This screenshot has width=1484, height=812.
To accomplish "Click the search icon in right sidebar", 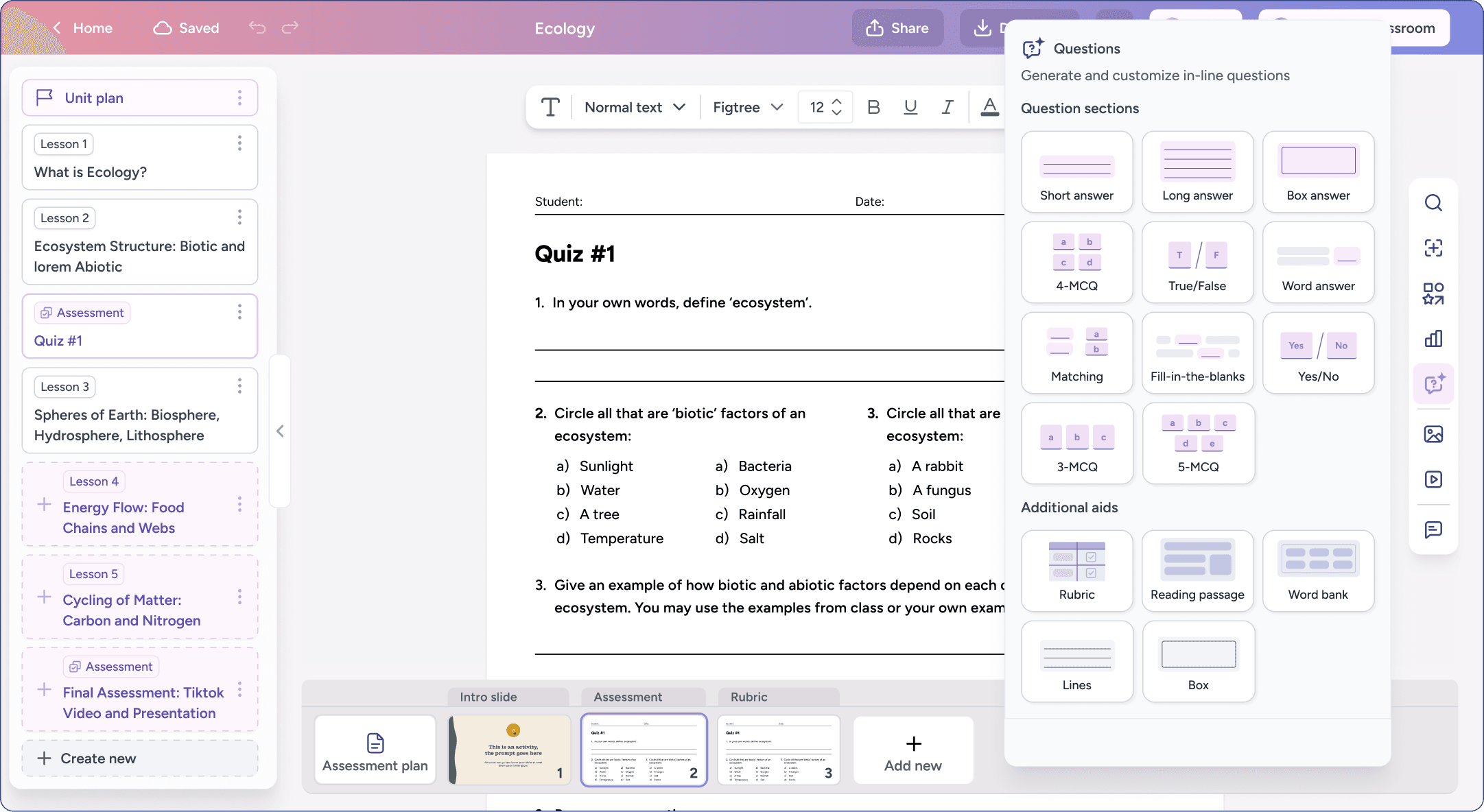I will (1433, 203).
